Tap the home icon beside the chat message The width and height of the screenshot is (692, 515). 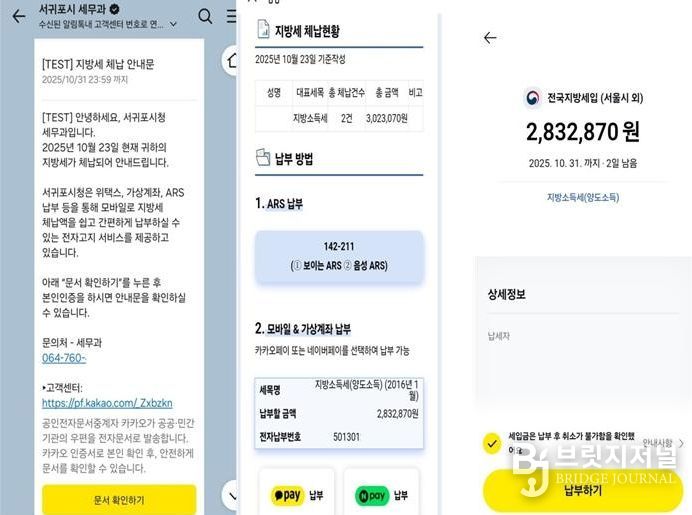tap(230, 60)
